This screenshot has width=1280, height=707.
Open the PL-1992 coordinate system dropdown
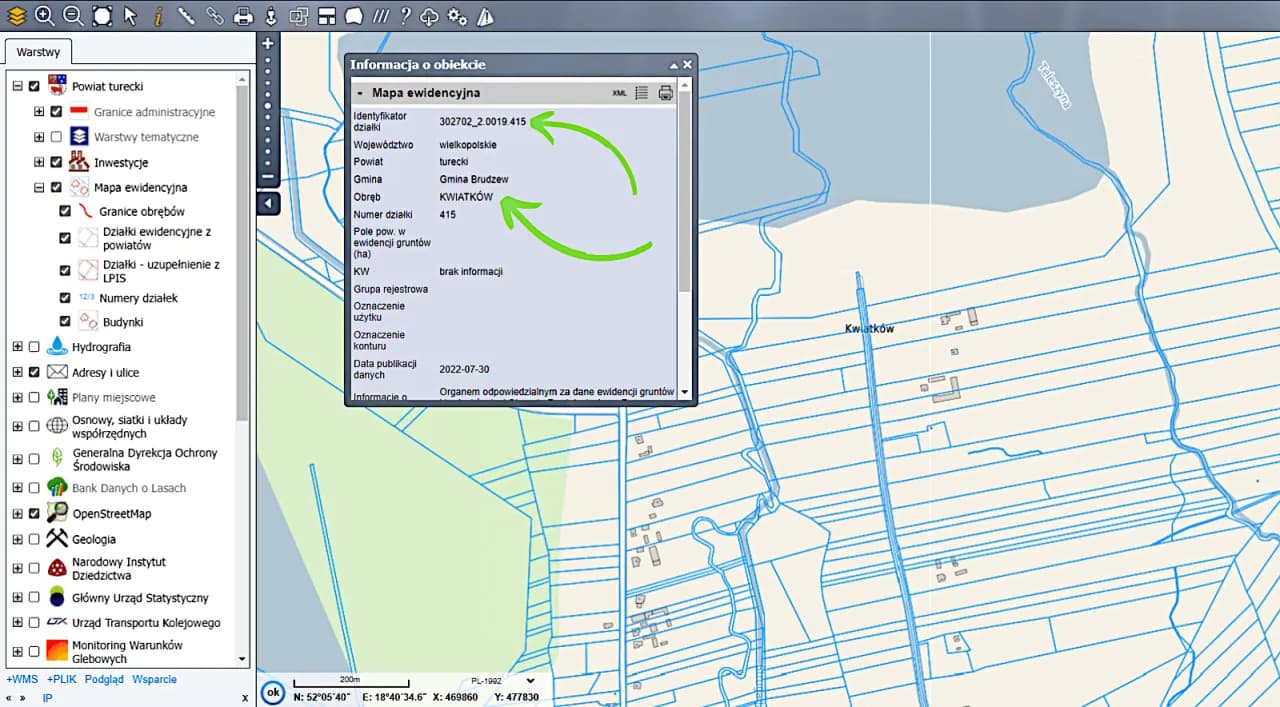[502, 681]
